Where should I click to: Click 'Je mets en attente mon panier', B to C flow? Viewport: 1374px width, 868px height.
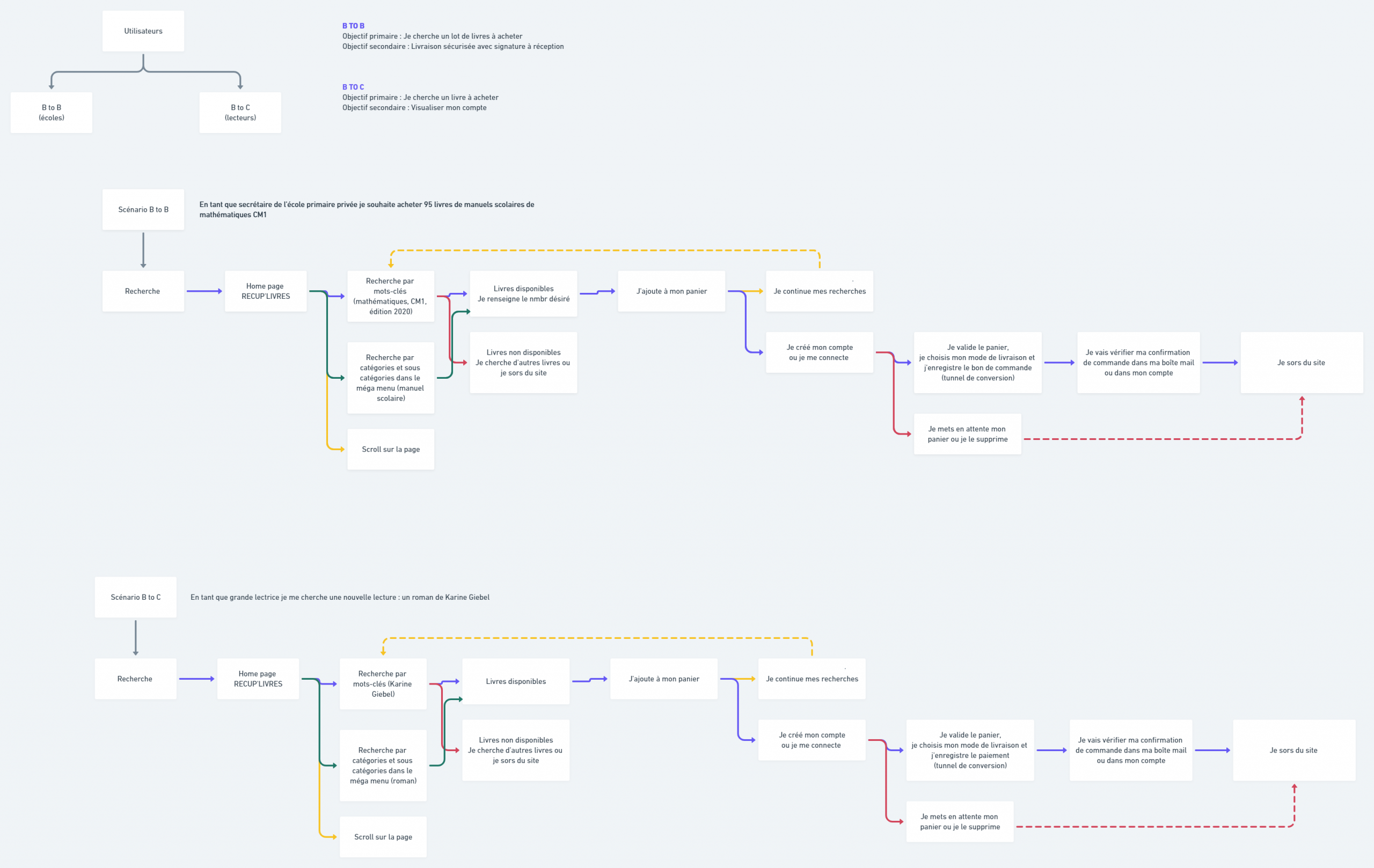point(960,822)
